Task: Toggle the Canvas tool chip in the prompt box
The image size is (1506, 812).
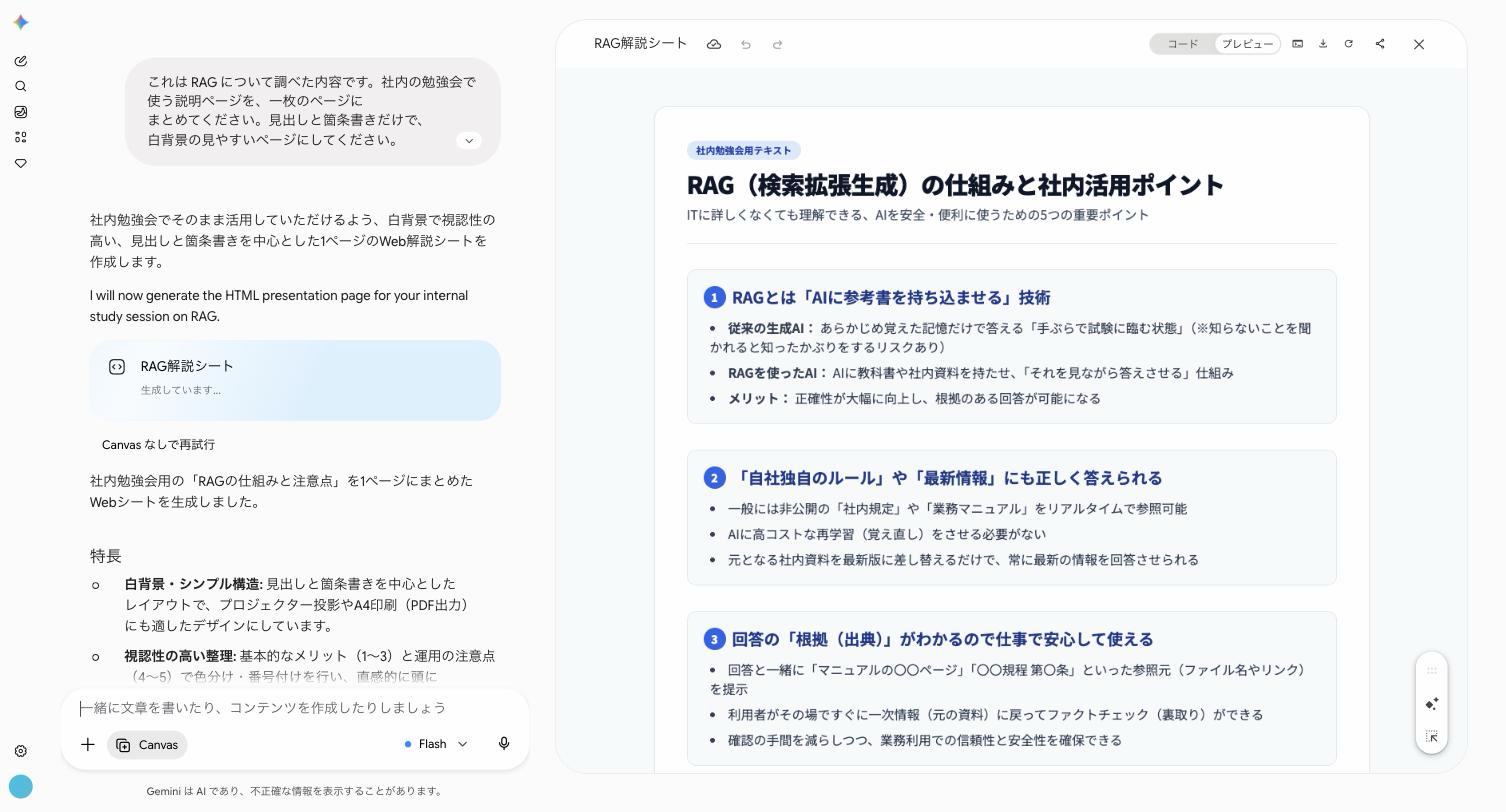Action: tap(147, 745)
